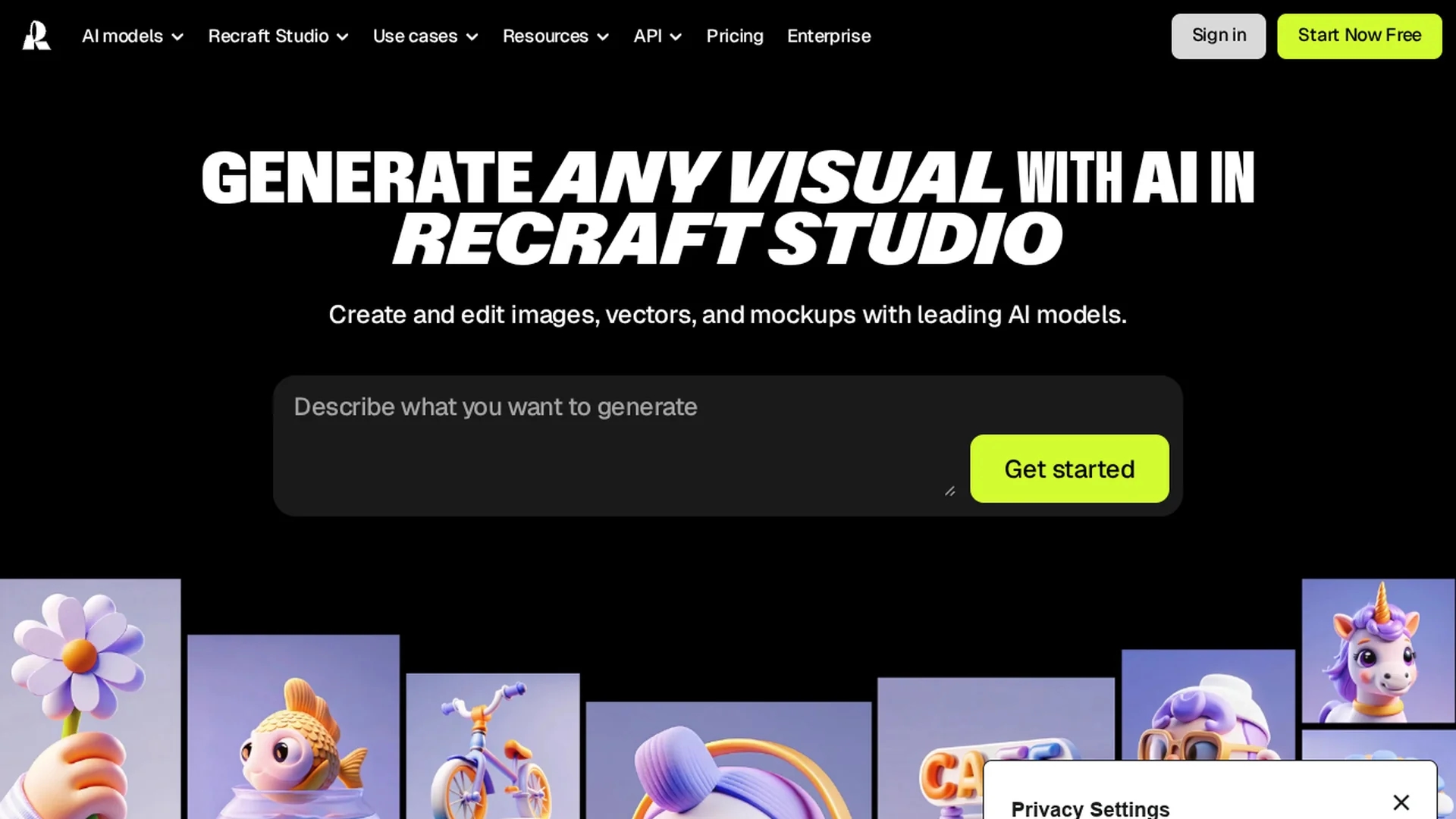This screenshot has width=1456, height=819.
Task: Expand the Use cases dropdown
Action: pyautogui.click(x=425, y=36)
